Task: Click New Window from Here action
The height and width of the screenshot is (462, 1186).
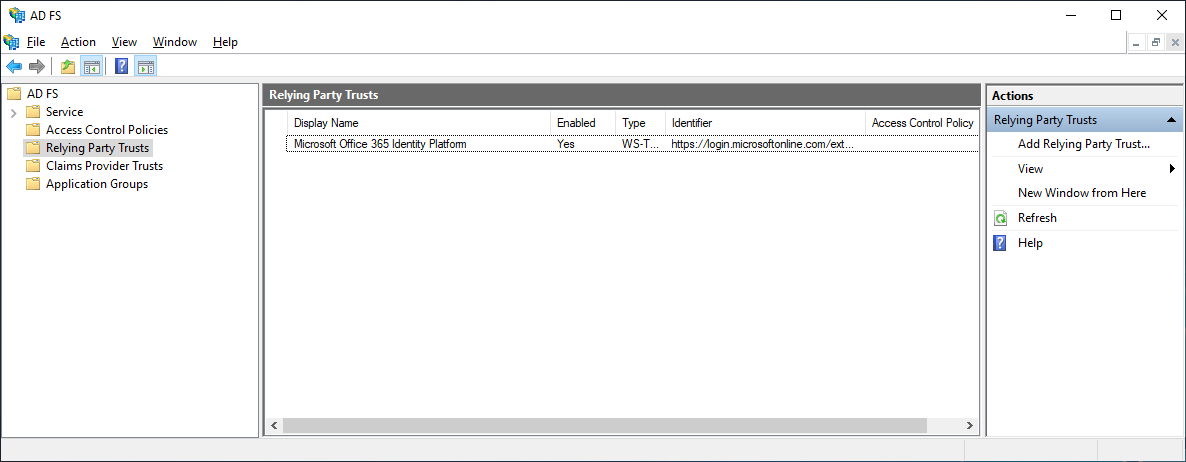Action: click(x=1082, y=193)
